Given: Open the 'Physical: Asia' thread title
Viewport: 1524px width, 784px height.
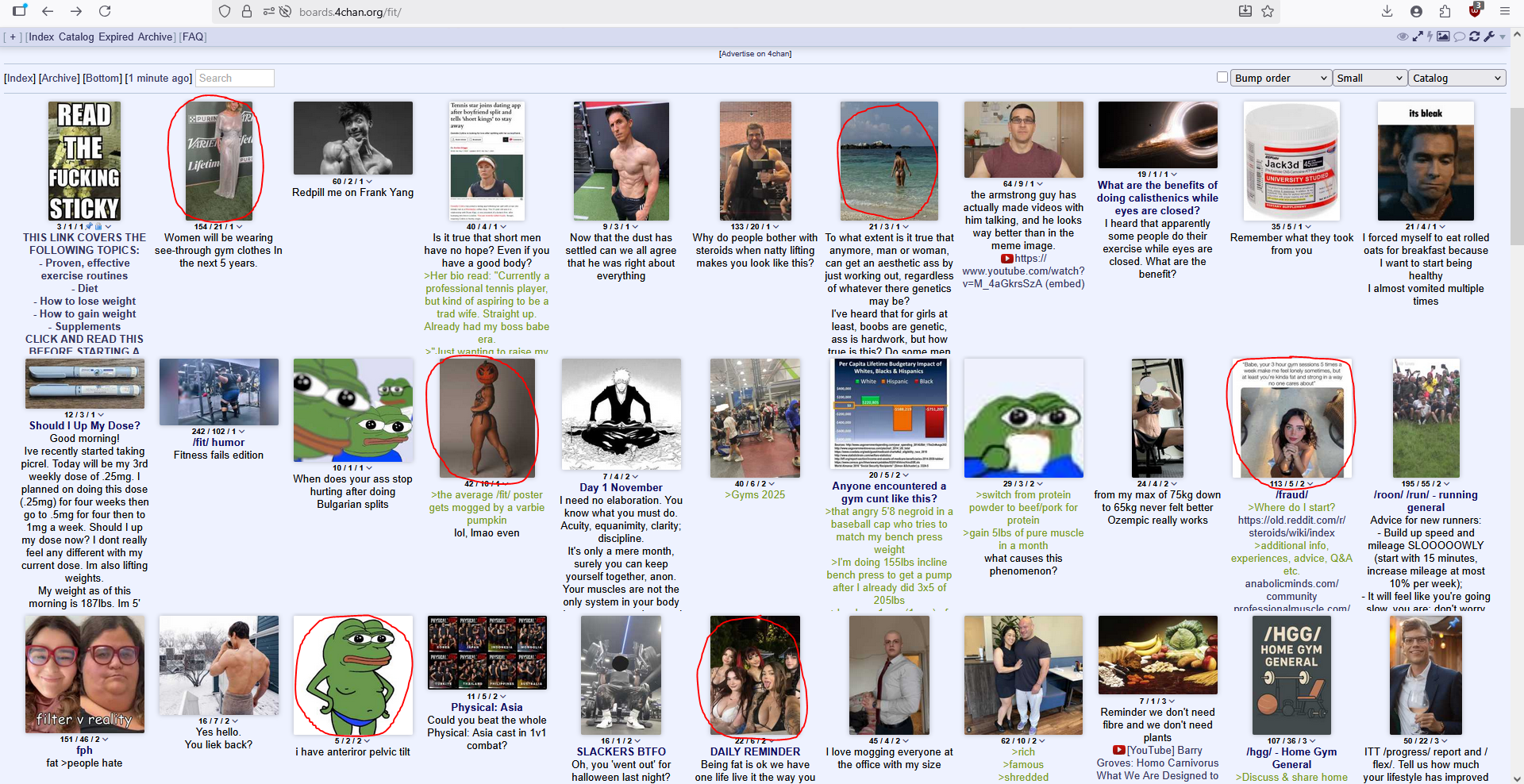Looking at the screenshot, I should [x=487, y=707].
